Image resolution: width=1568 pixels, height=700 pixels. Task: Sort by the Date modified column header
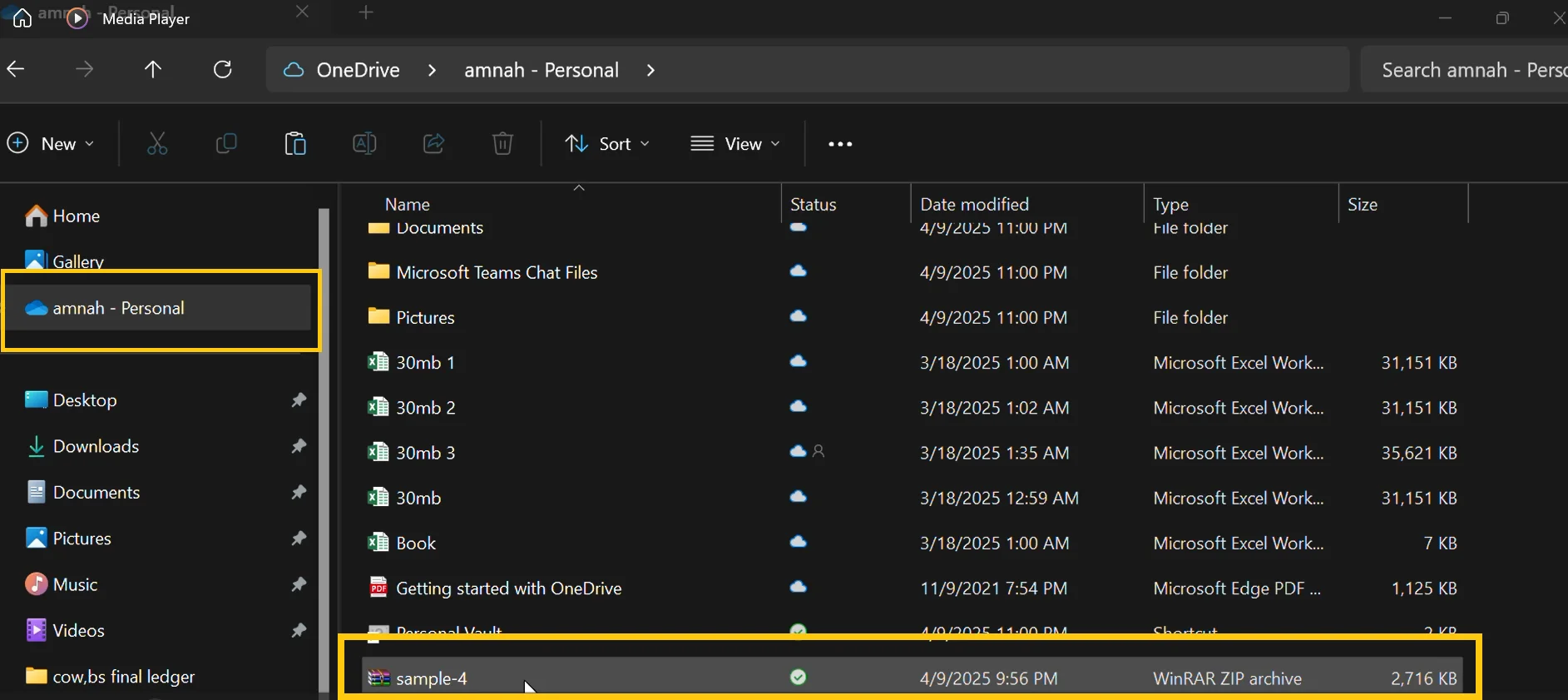[x=974, y=204]
